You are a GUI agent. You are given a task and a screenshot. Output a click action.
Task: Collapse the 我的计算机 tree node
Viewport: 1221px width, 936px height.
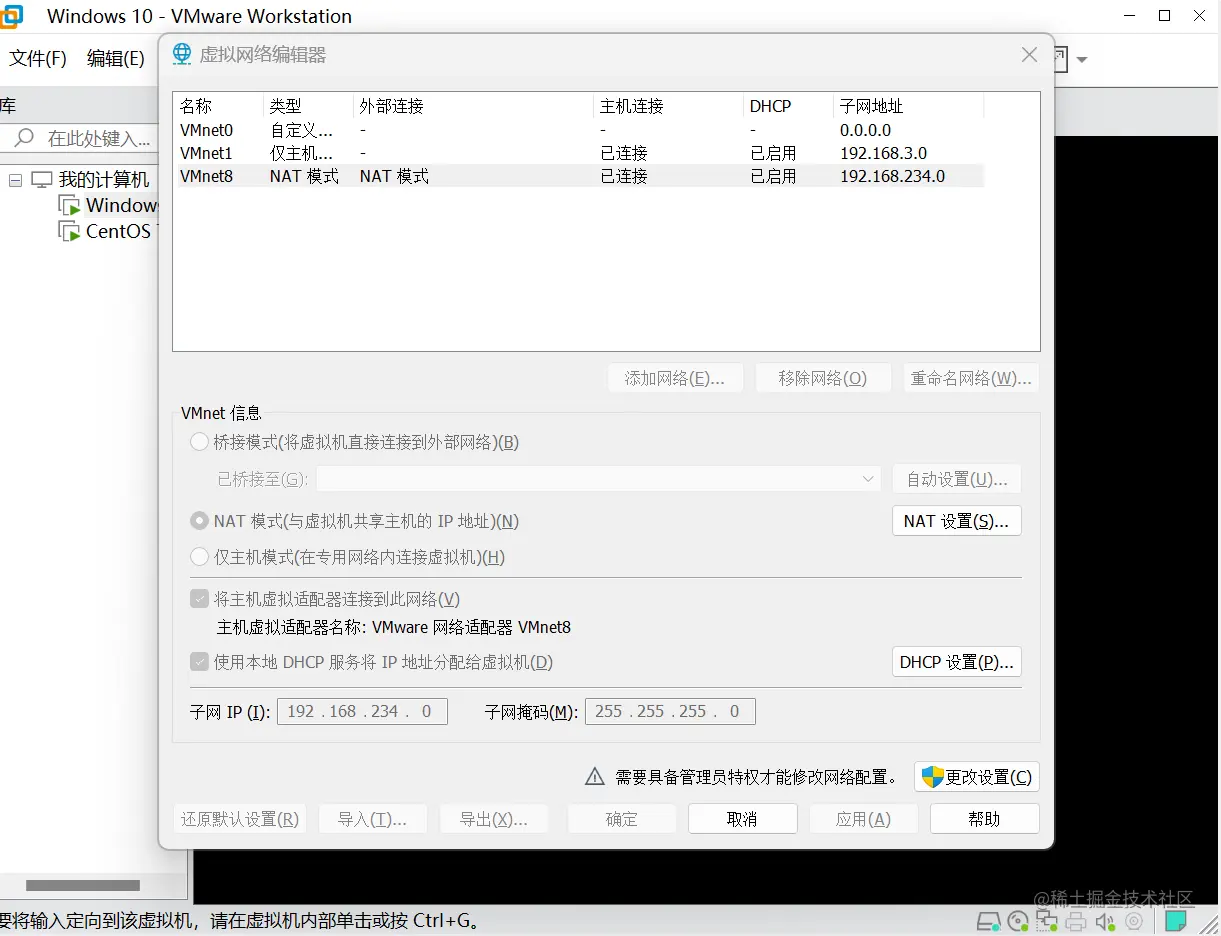click(x=15, y=180)
